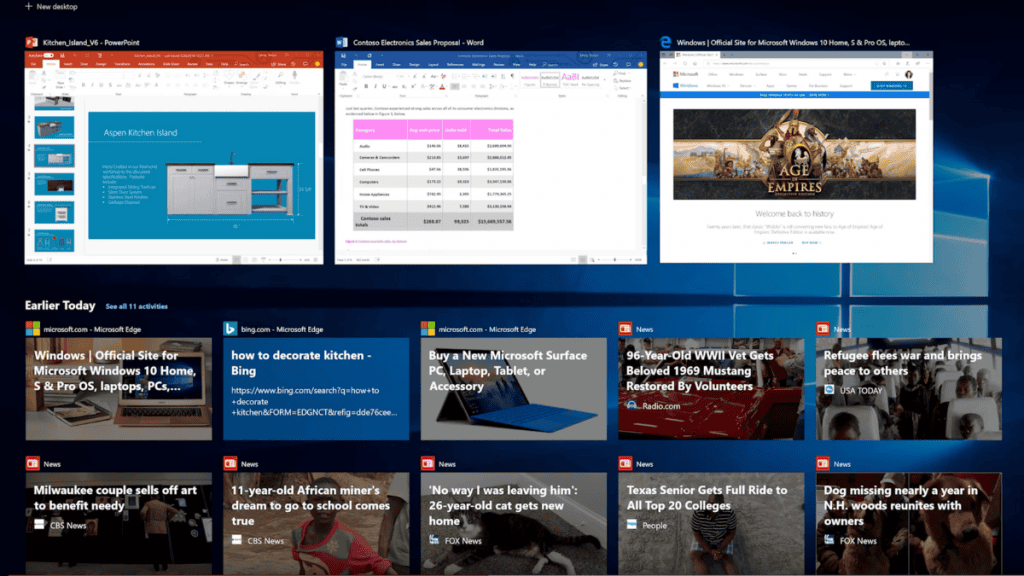Viewport: 1024px width, 576px height.
Task: Click Edge icon beside Windows Official Site title
Action: (x=665, y=42)
